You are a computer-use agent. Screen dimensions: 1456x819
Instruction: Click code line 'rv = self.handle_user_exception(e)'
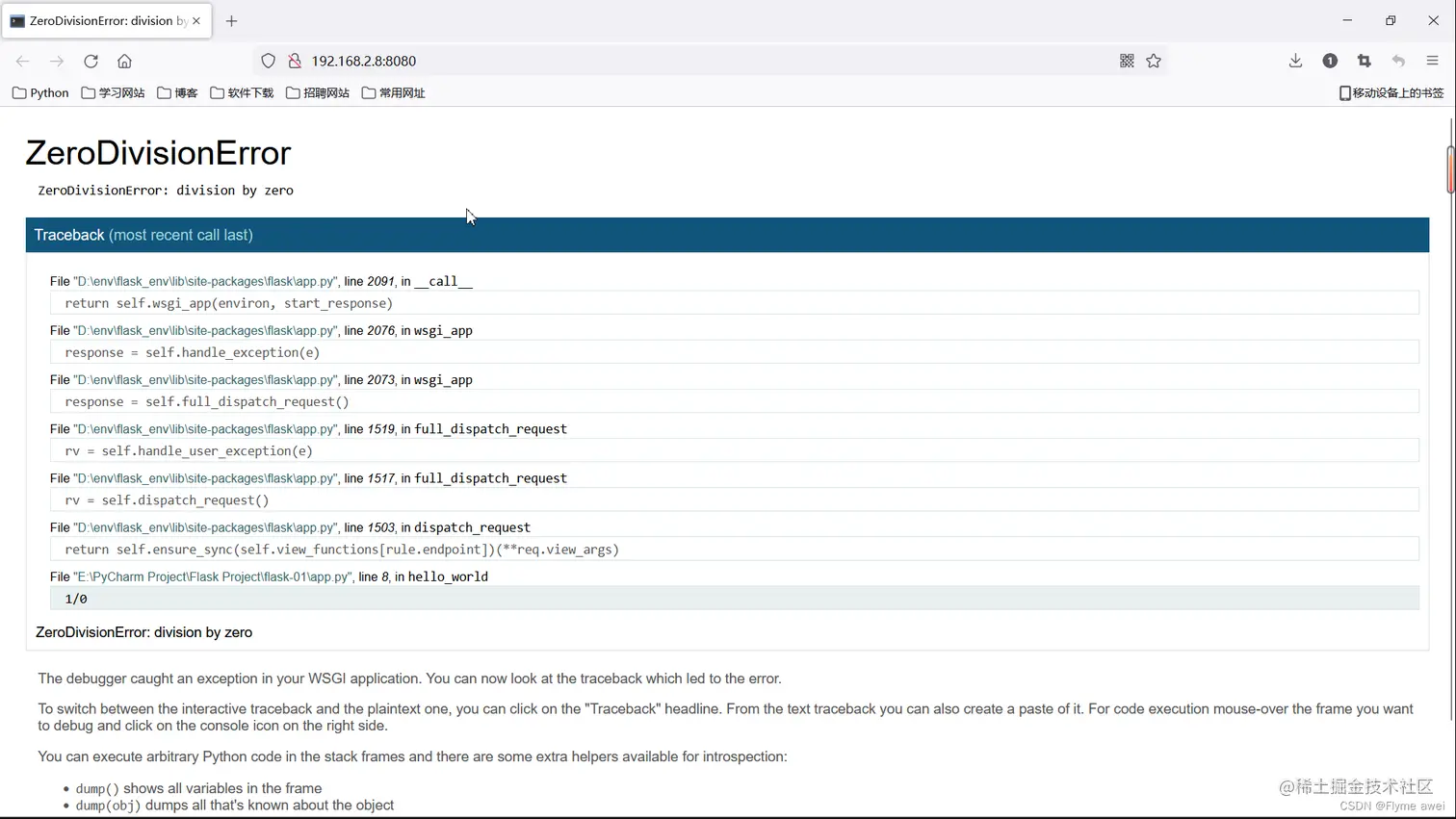[x=734, y=450]
